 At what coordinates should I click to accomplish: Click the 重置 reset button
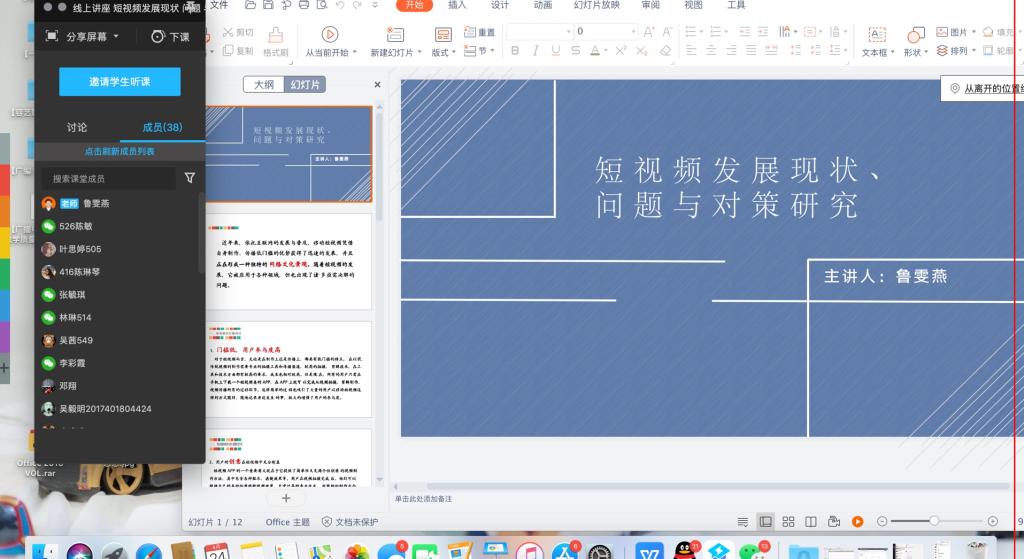tap(479, 31)
